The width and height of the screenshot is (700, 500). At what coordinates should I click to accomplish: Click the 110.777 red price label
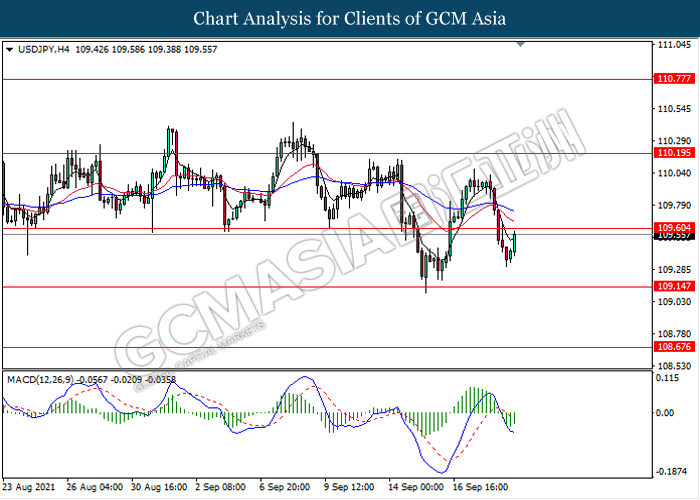(674, 79)
